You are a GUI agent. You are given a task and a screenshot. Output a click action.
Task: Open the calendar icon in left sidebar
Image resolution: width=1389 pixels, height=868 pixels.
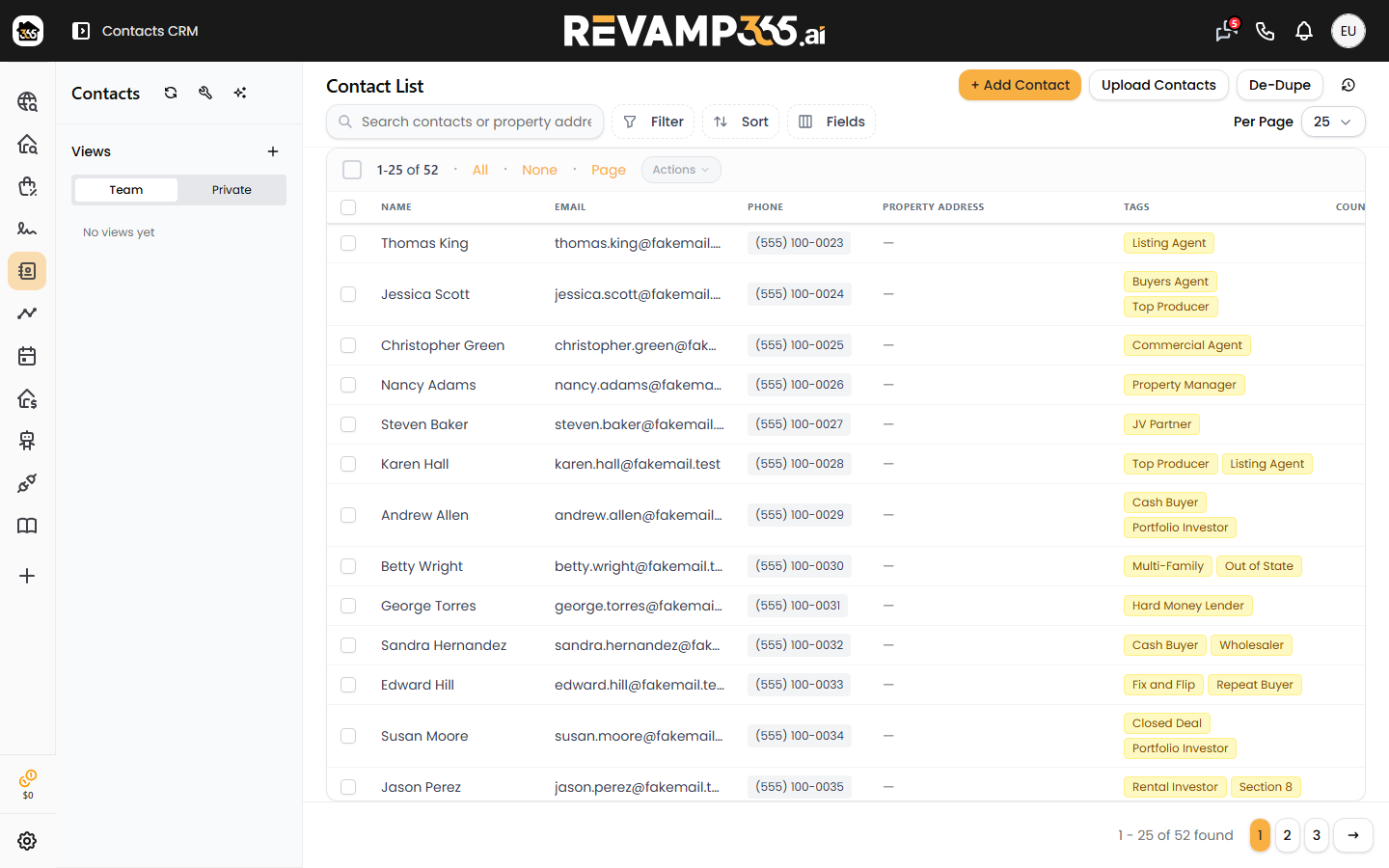(27, 356)
